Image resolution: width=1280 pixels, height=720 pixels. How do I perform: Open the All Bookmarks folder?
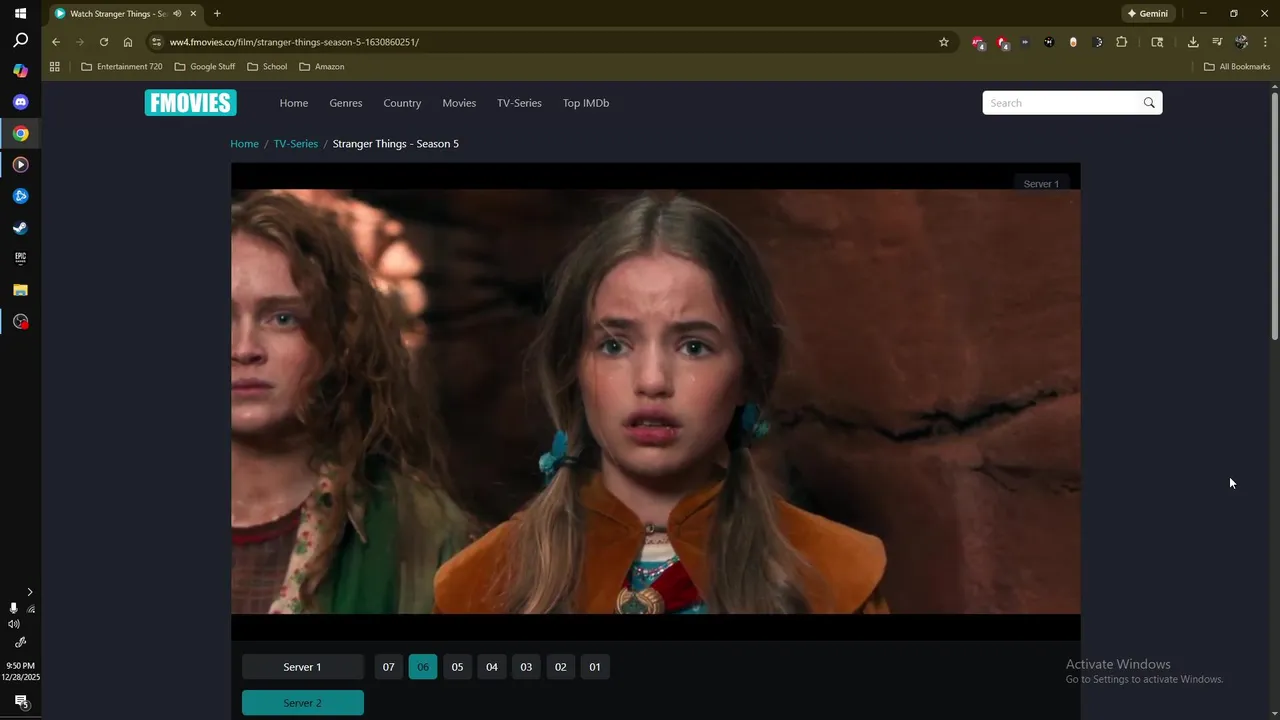tap(1237, 67)
